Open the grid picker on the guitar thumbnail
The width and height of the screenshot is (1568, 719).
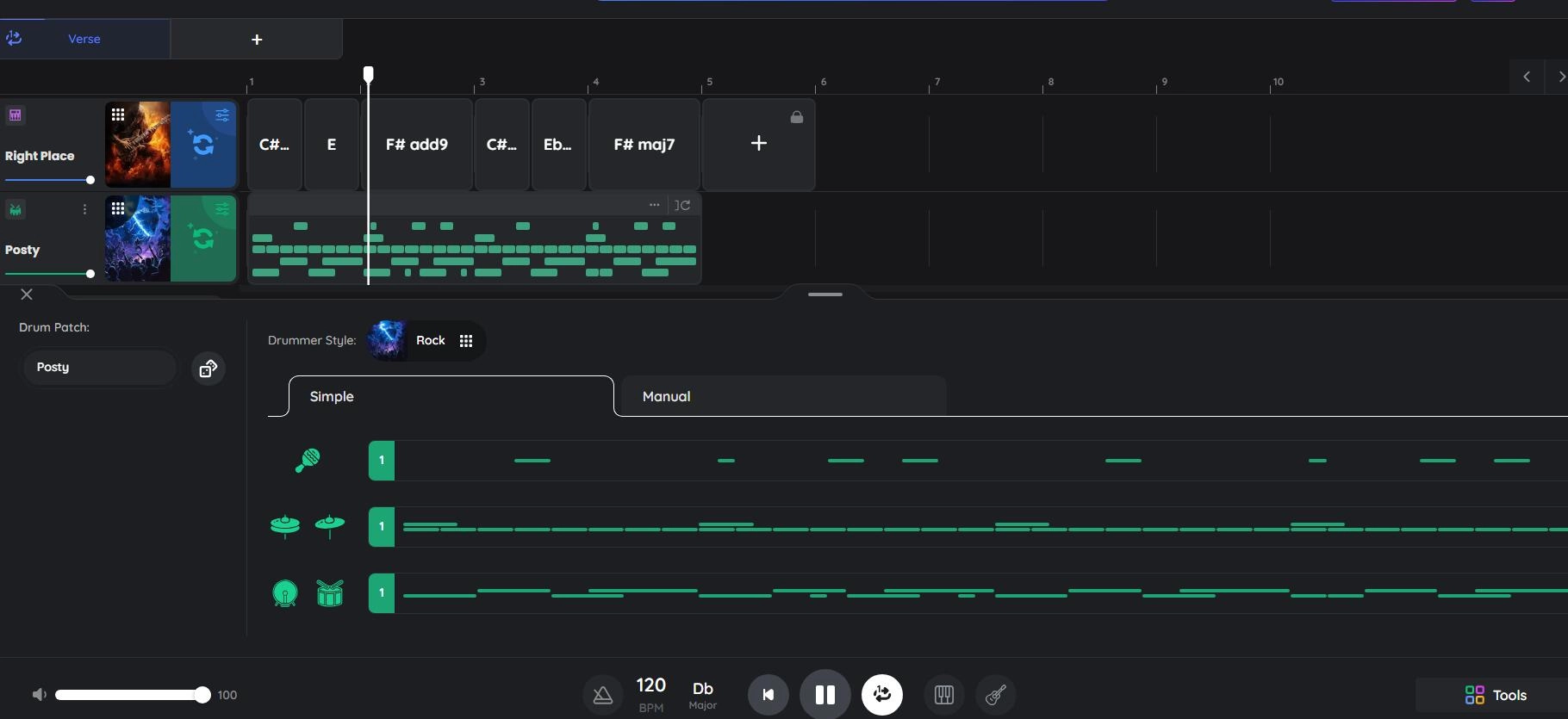coord(118,115)
